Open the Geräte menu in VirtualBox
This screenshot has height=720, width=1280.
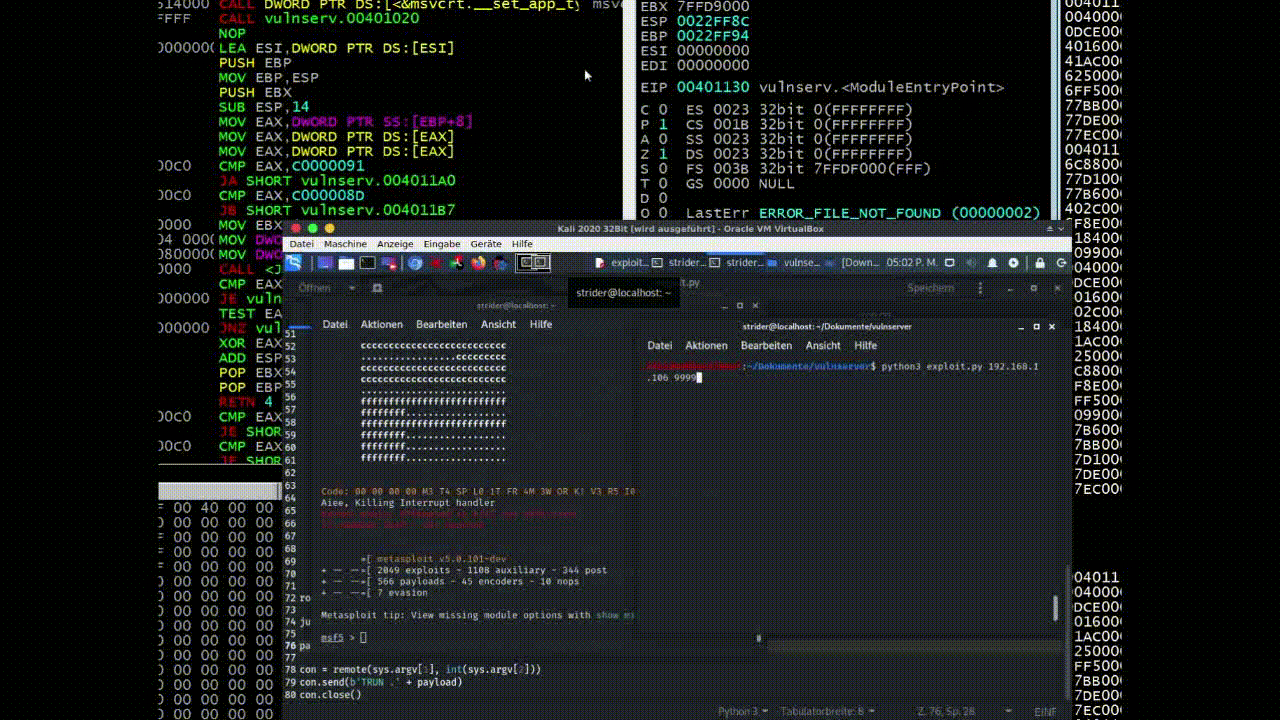tap(486, 244)
